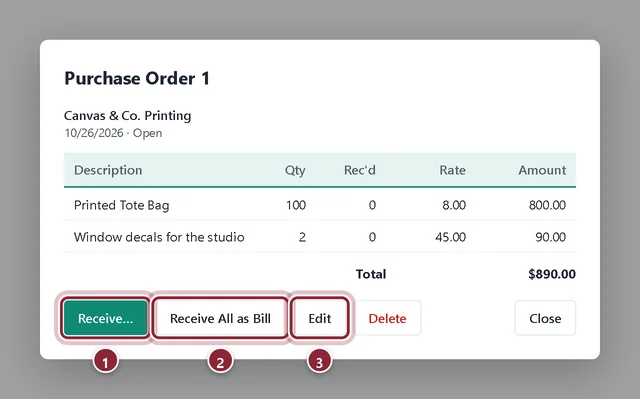This screenshot has width=640, height=399.
Task: Open Edit for Purchase Order 1
Action: (320, 318)
